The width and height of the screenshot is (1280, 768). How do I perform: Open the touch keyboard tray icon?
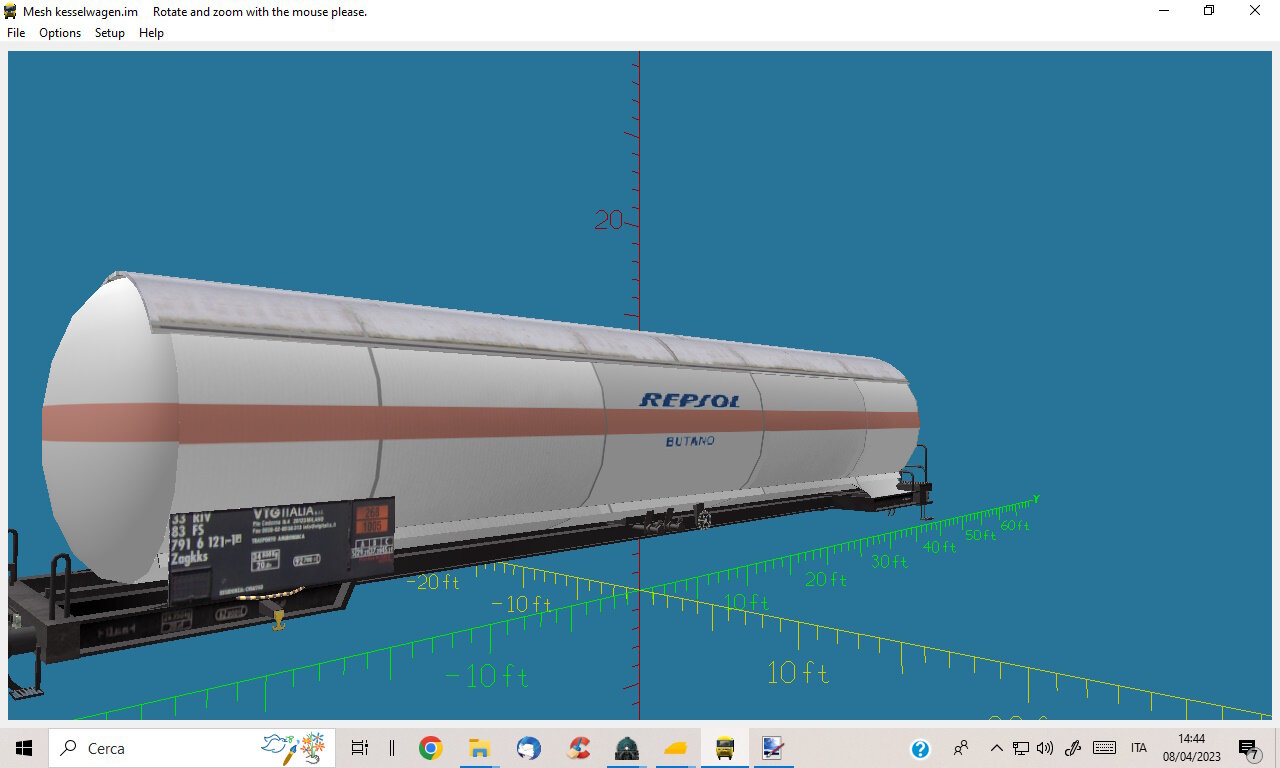click(x=1104, y=748)
